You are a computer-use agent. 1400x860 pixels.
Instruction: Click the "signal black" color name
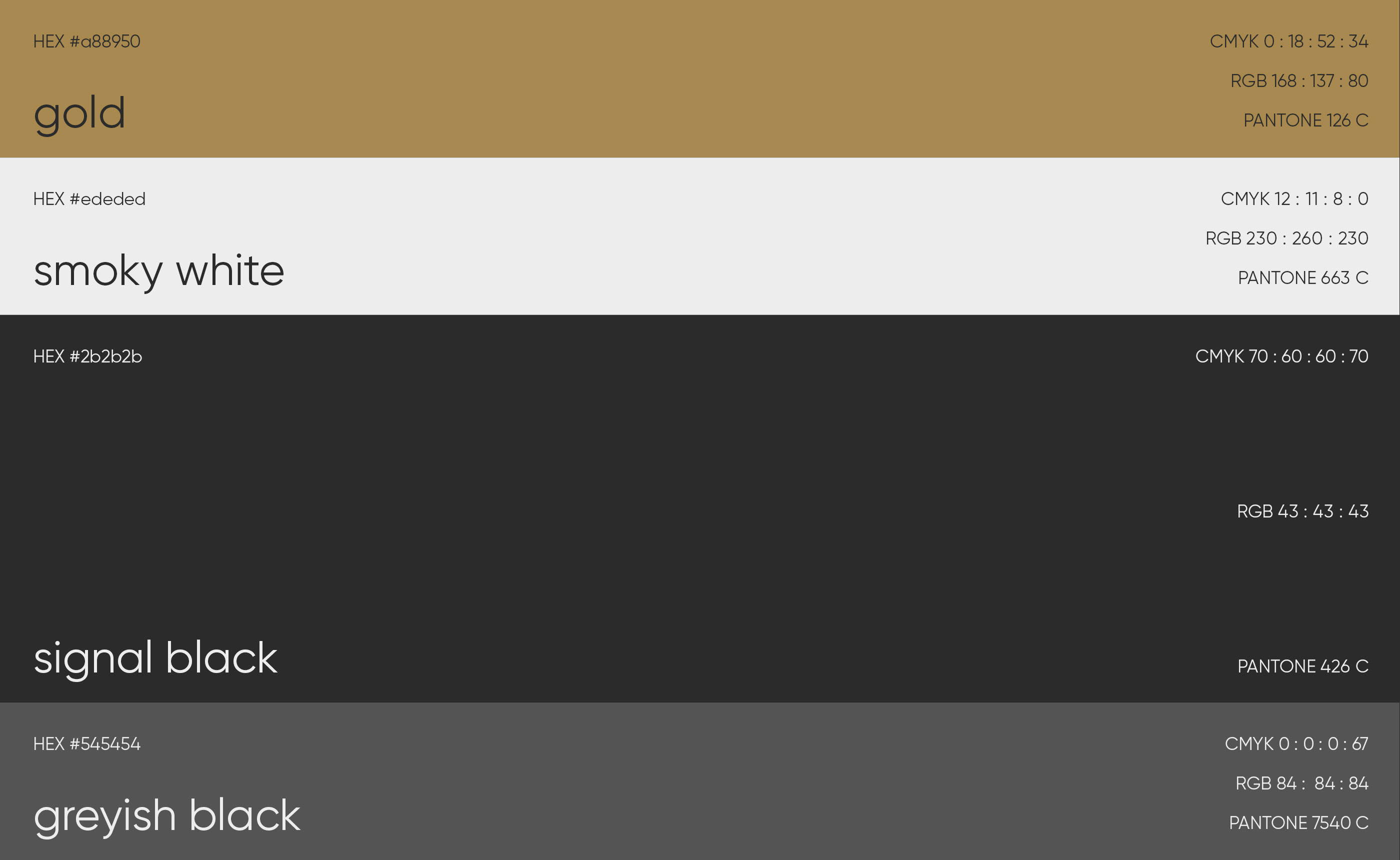click(x=155, y=658)
